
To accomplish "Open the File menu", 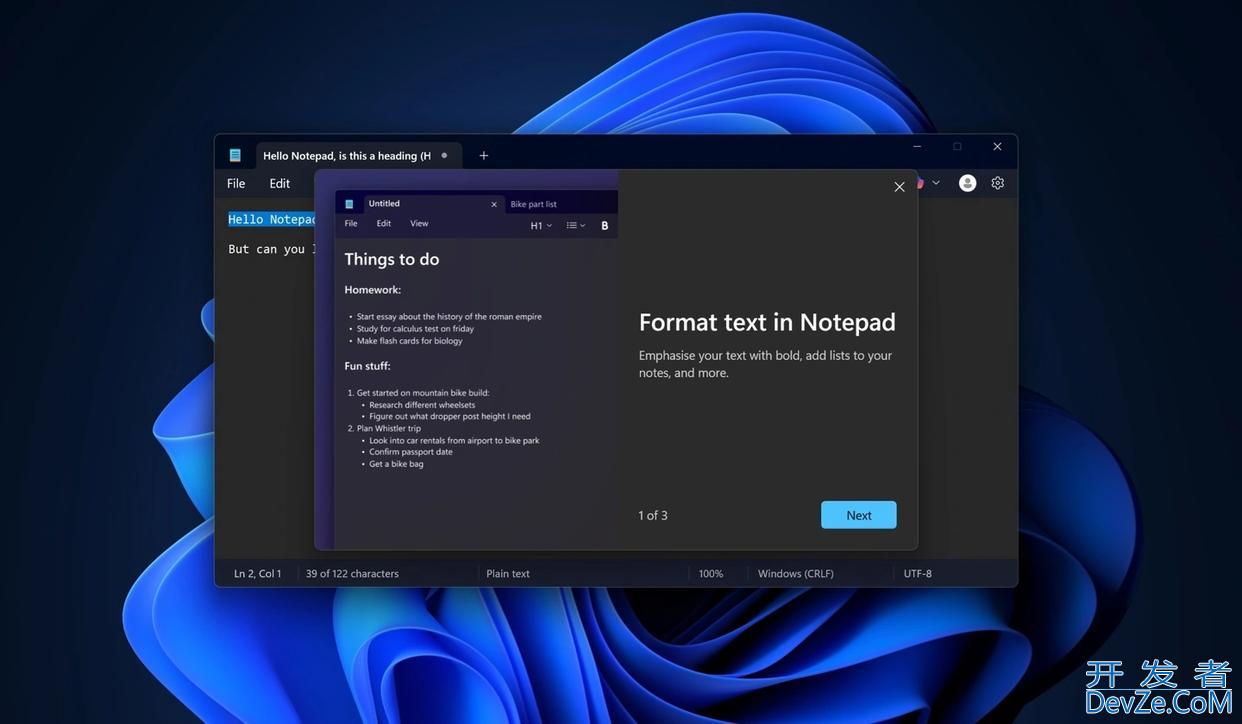I will (236, 183).
